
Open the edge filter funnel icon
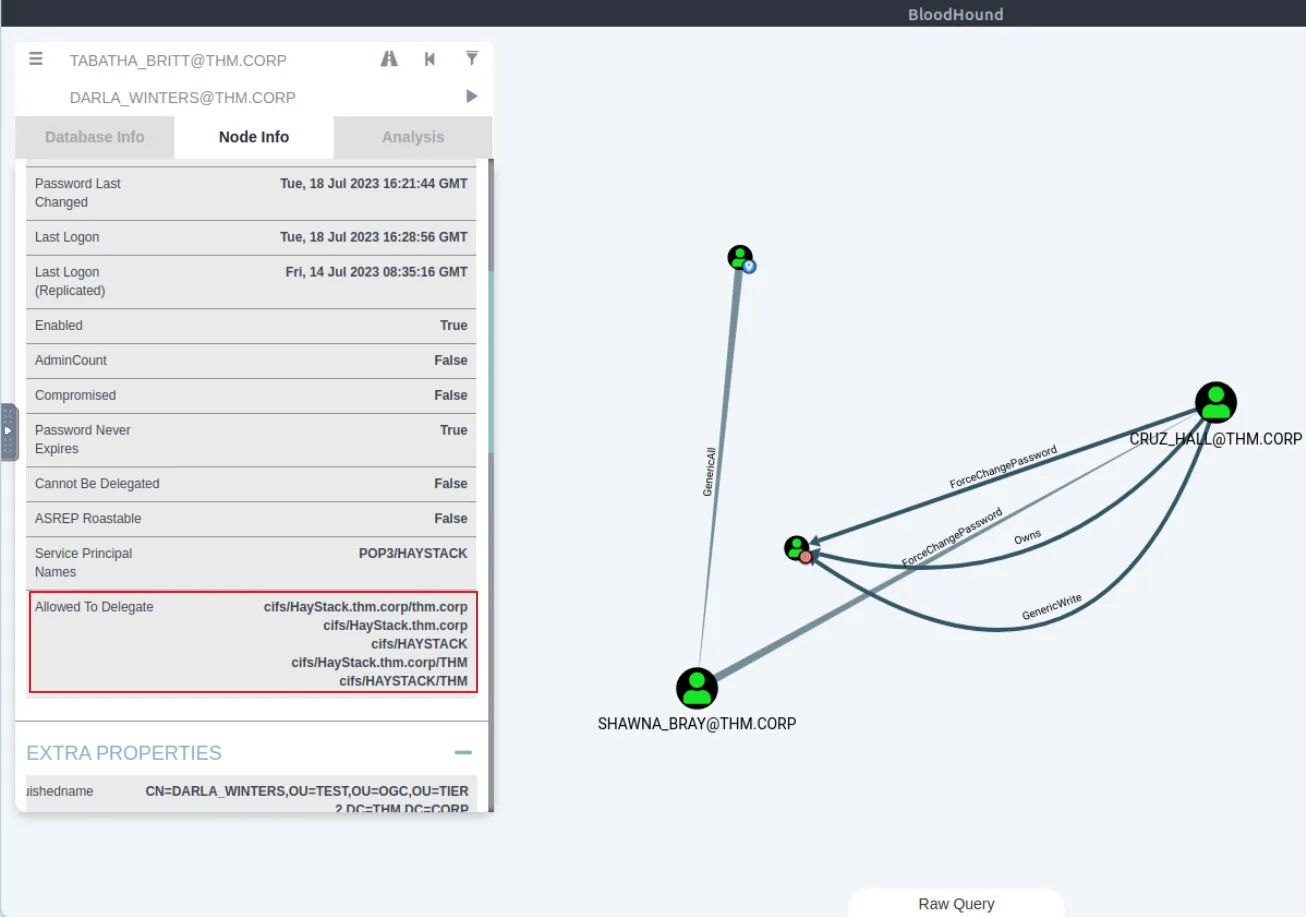click(x=471, y=59)
